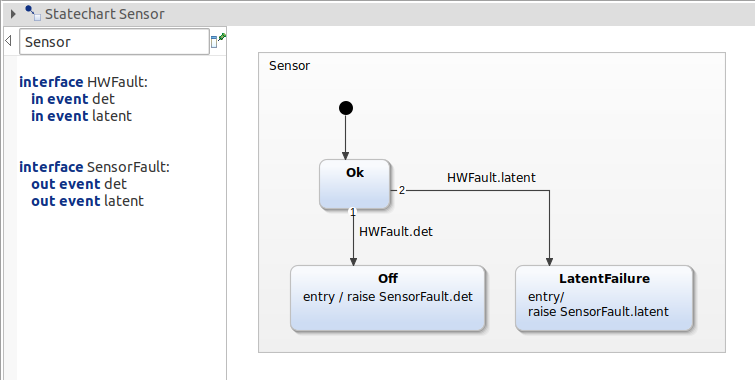
Task: Click transition priority number 1 badge
Action: point(353,212)
